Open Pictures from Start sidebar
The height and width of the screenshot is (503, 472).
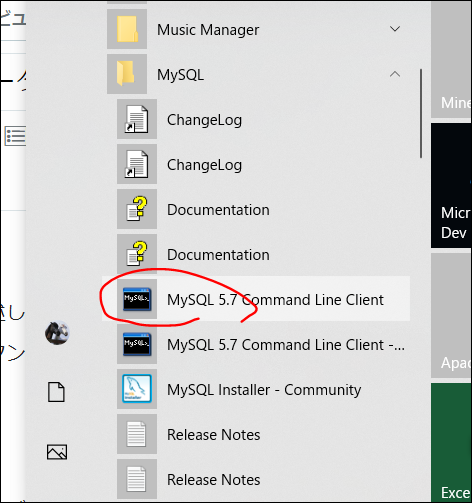point(57,452)
